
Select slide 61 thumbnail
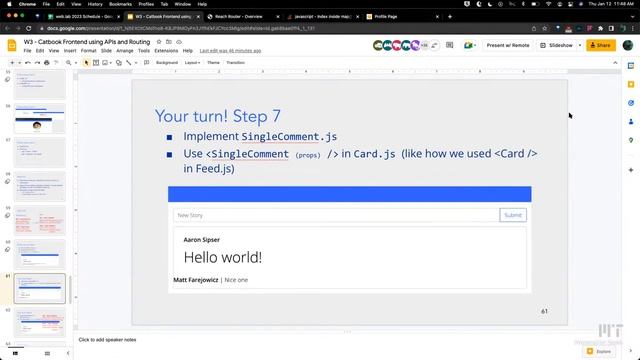[40, 289]
